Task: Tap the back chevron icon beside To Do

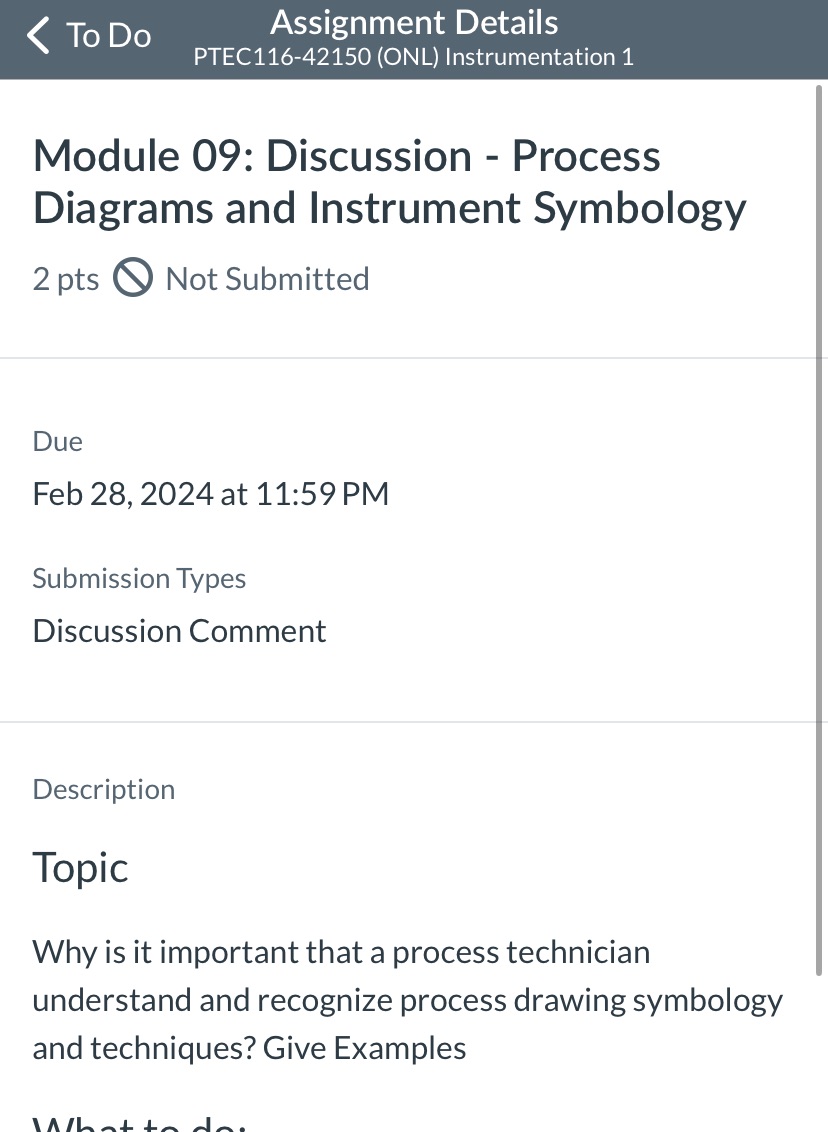Action: tap(36, 34)
